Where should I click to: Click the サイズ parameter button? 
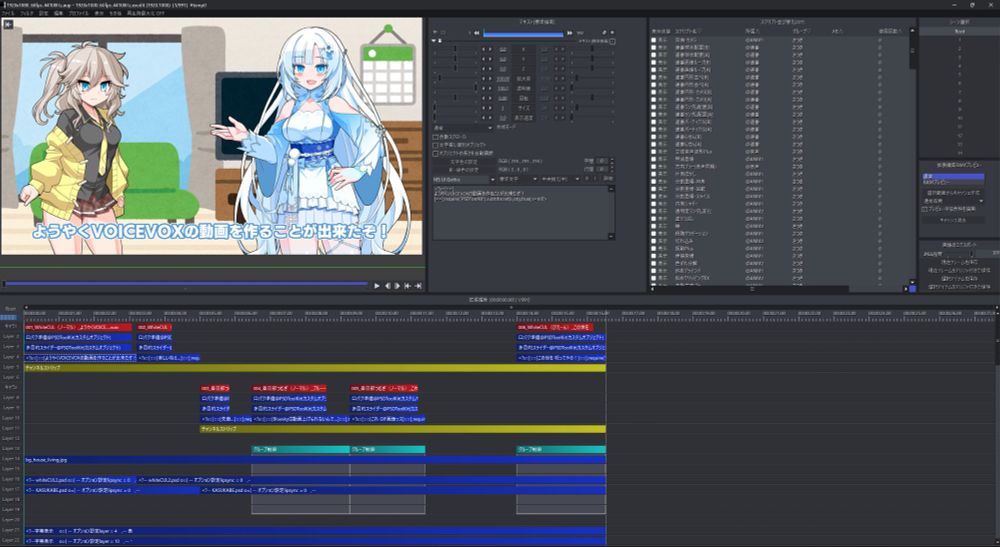tap(524, 108)
